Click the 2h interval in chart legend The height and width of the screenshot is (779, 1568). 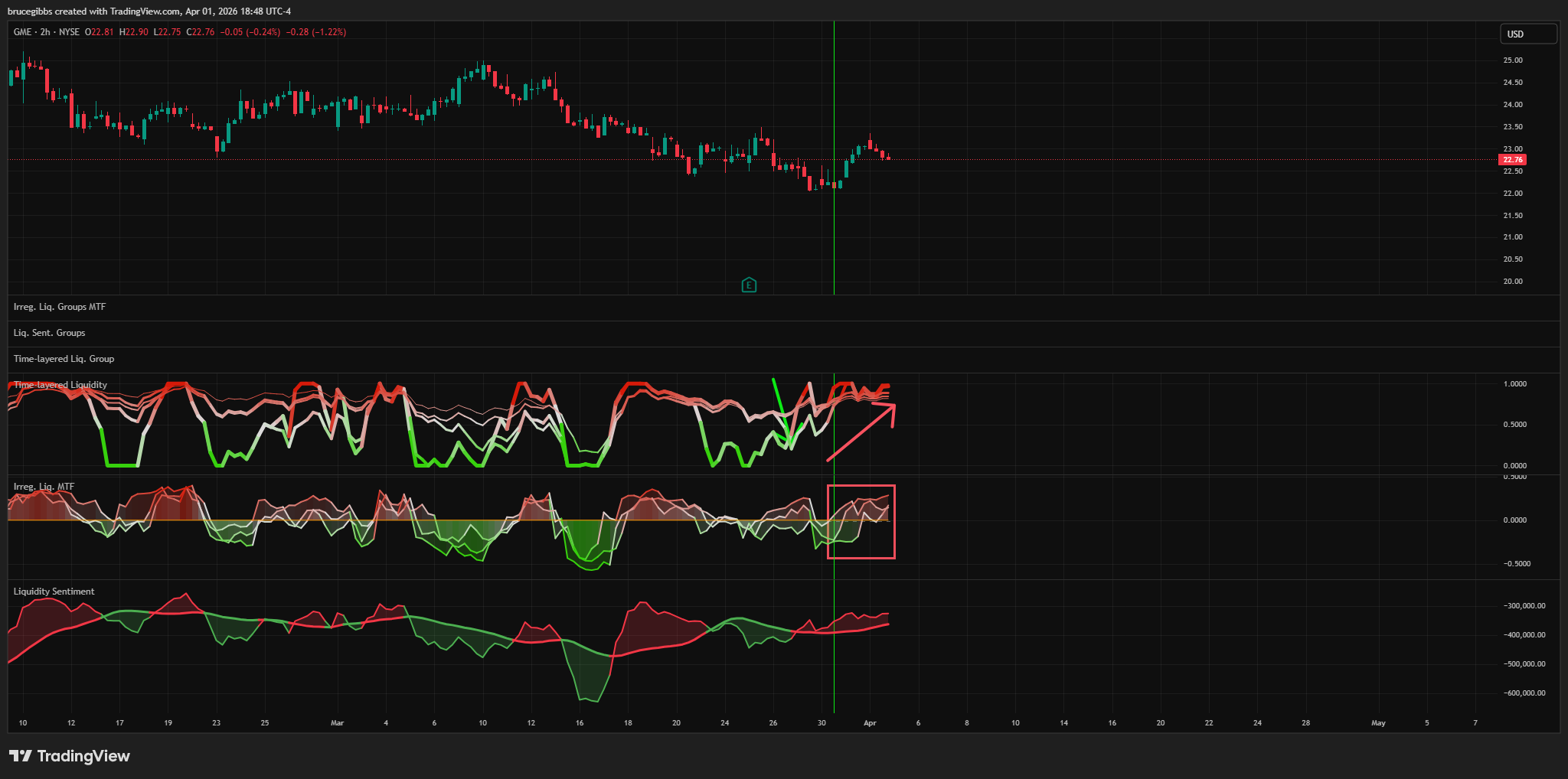click(45, 32)
